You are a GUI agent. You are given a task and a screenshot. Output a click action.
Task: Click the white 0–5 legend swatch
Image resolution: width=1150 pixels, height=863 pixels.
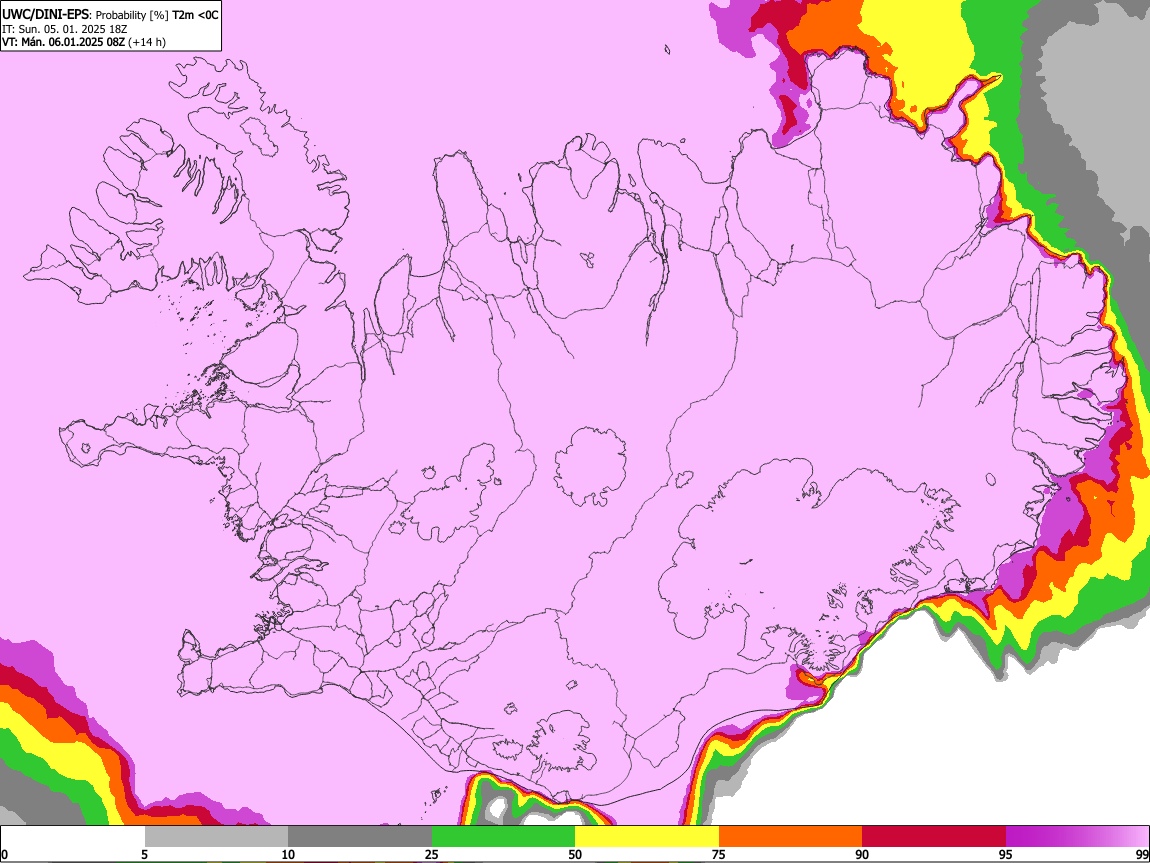tap(73, 836)
